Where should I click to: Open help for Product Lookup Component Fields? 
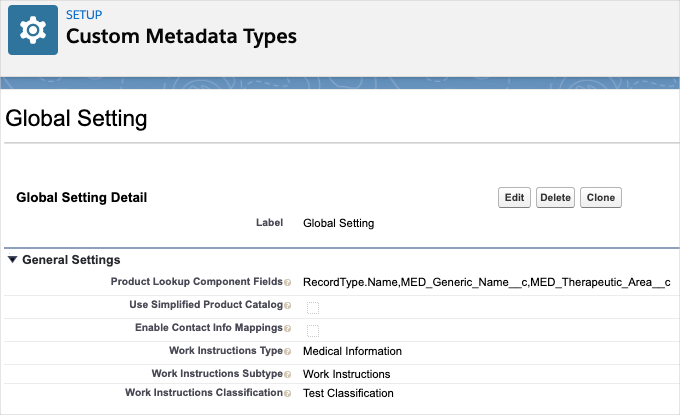click(x=288, y=283)
